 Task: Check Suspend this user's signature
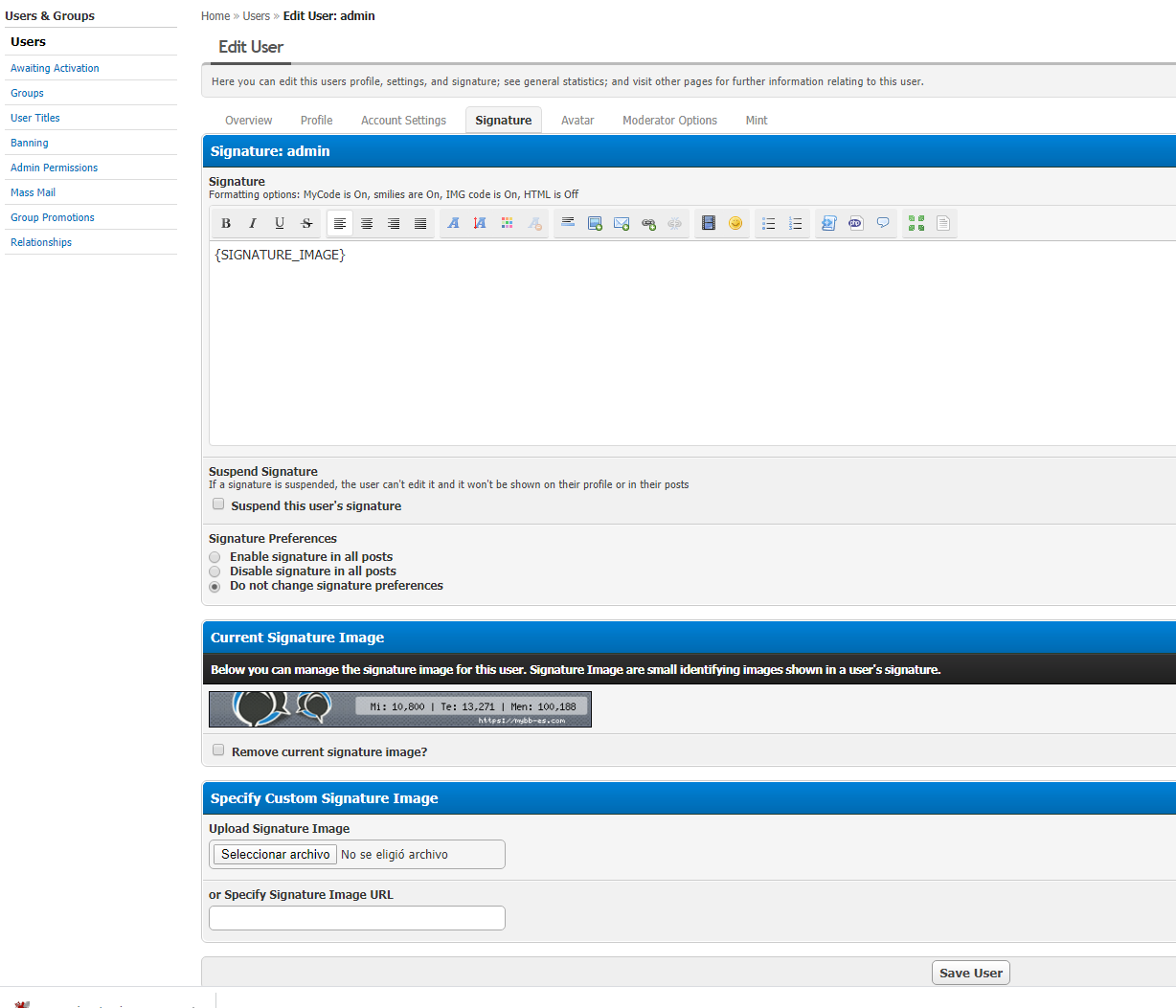coord(218,504)
